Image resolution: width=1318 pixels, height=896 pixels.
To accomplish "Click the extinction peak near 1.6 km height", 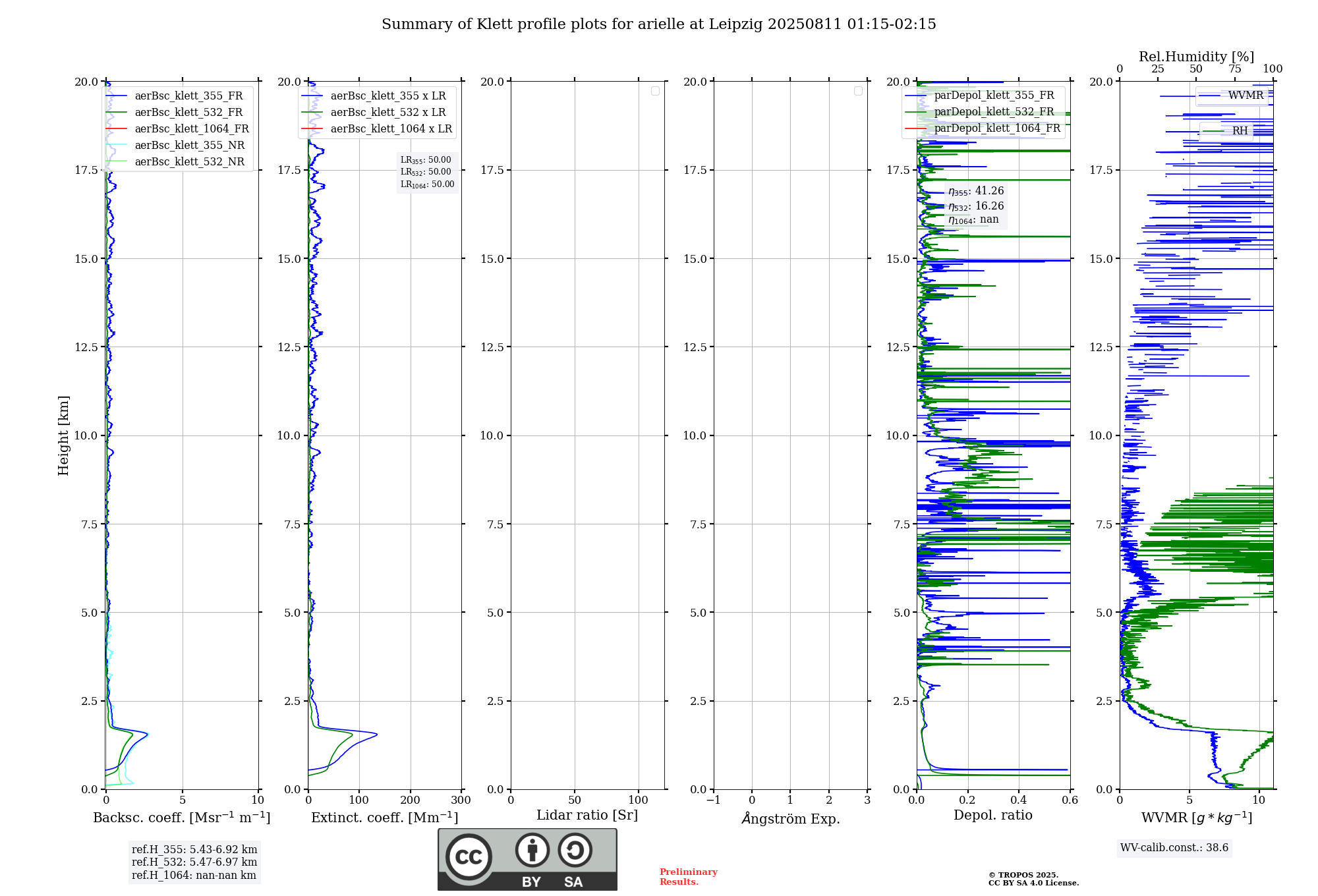I will pos(376,734).
